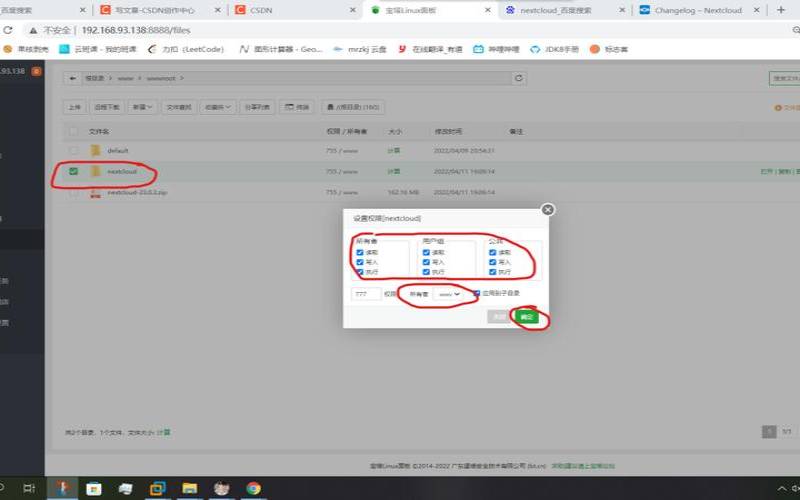Viewport: 800px width, 500px height.
Task: Switch to the nextcloud Baidu search tab
Action: (564, 10)
